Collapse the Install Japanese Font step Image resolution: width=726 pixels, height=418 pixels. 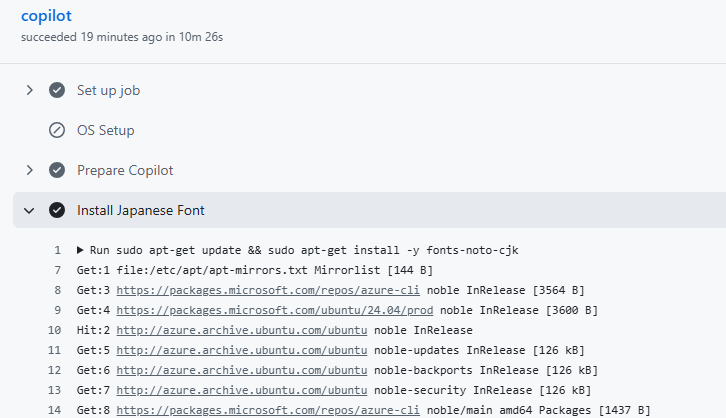click(29, 211)
